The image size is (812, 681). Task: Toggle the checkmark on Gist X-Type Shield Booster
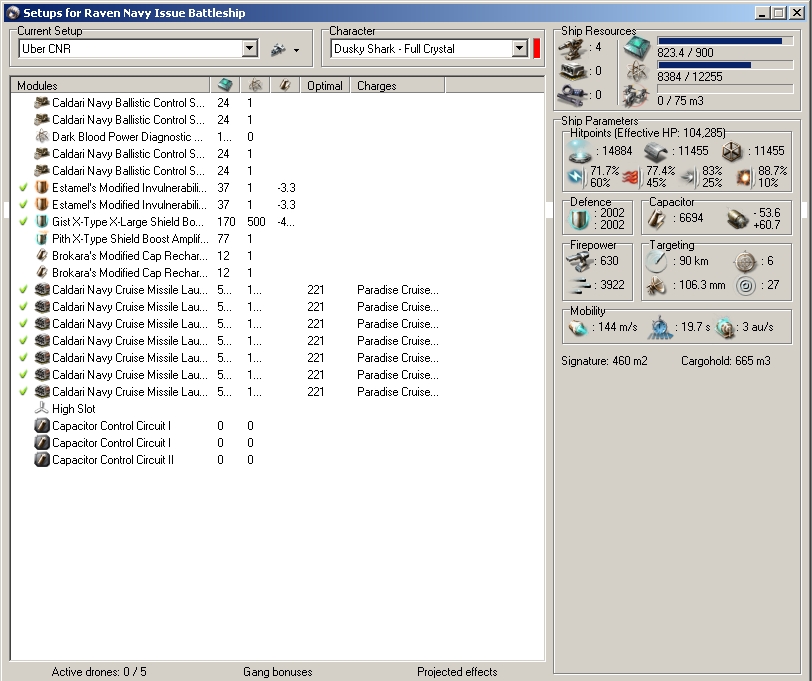pyautogui.click(x=23, y=222)
